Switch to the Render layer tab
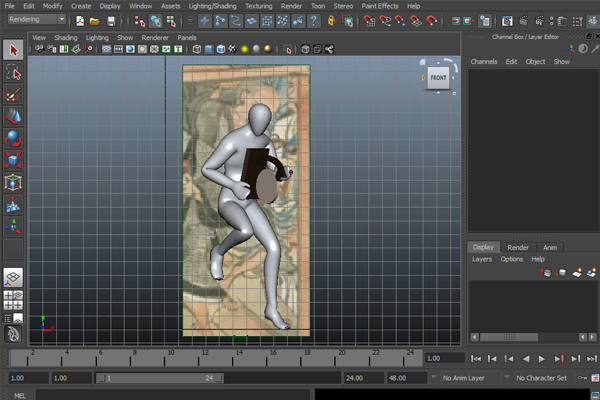This screenshot has height=400, width=600. point(518,247)
